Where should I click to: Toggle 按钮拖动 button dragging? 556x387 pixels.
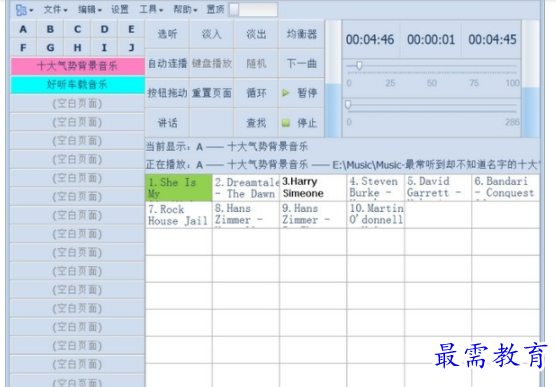point(167,93)
